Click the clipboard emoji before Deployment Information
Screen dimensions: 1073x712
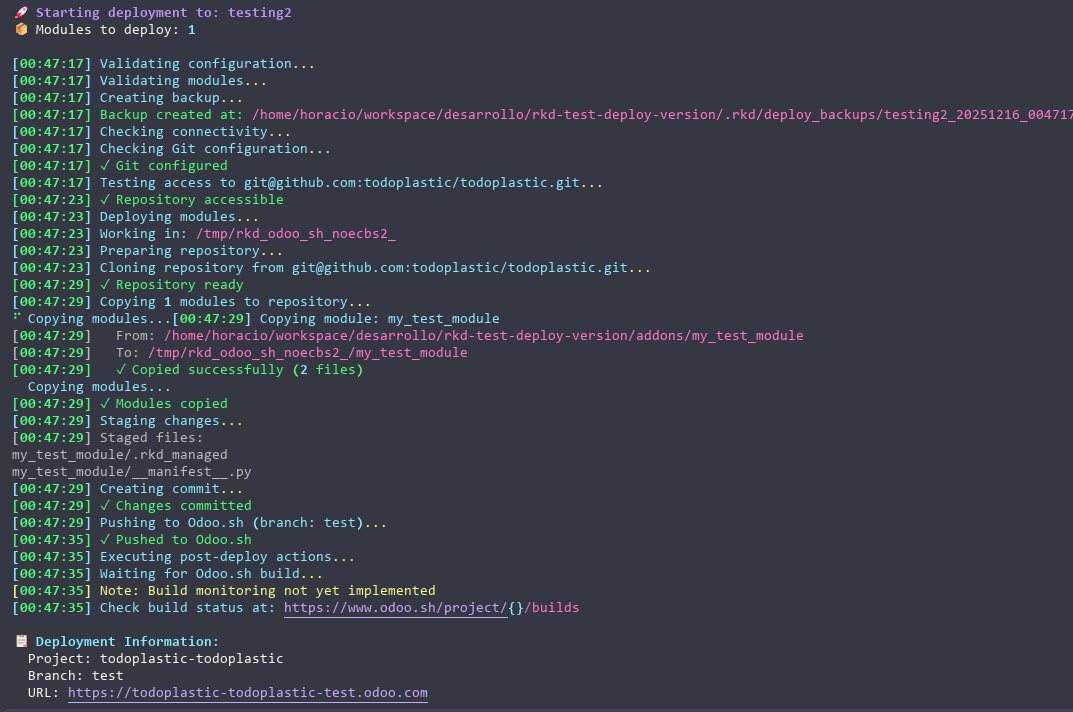pyautogui.click(x=21, y=641)
